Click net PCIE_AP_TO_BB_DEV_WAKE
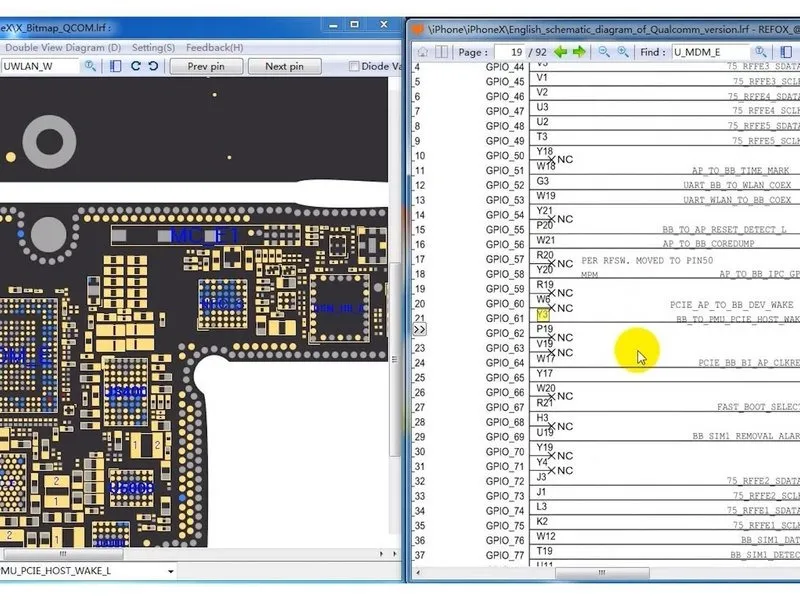 tap(732, 305)
